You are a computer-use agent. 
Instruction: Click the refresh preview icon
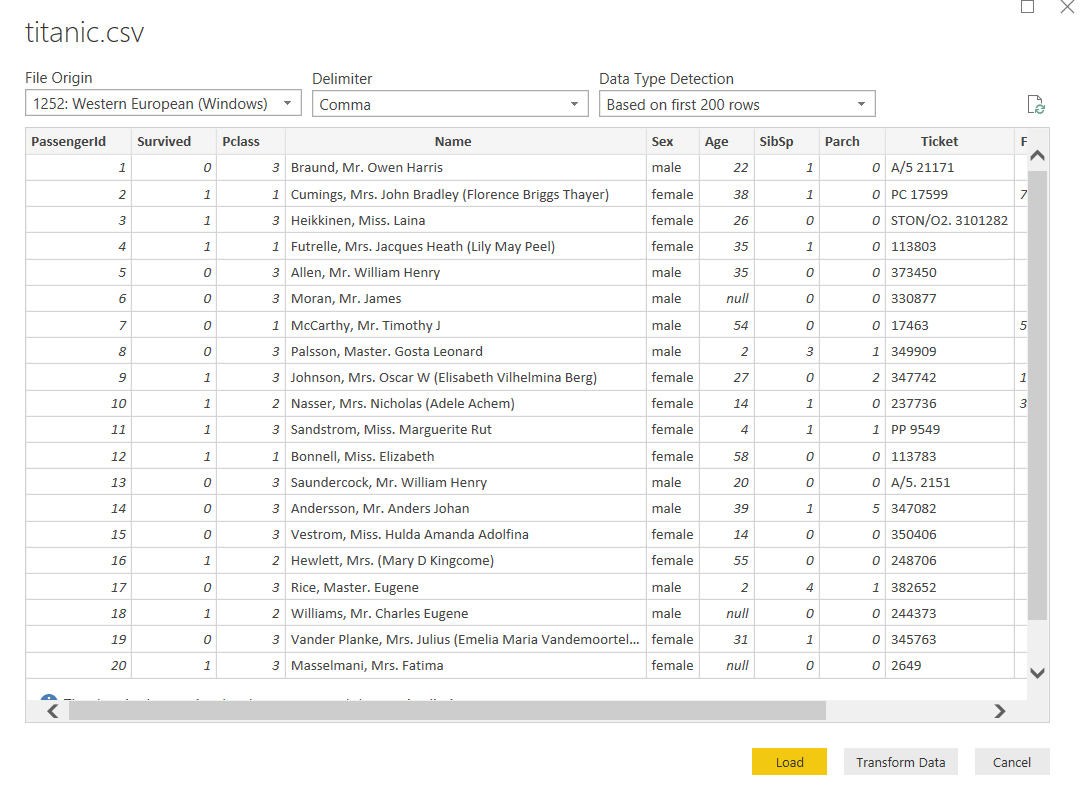coord(1036,105)
